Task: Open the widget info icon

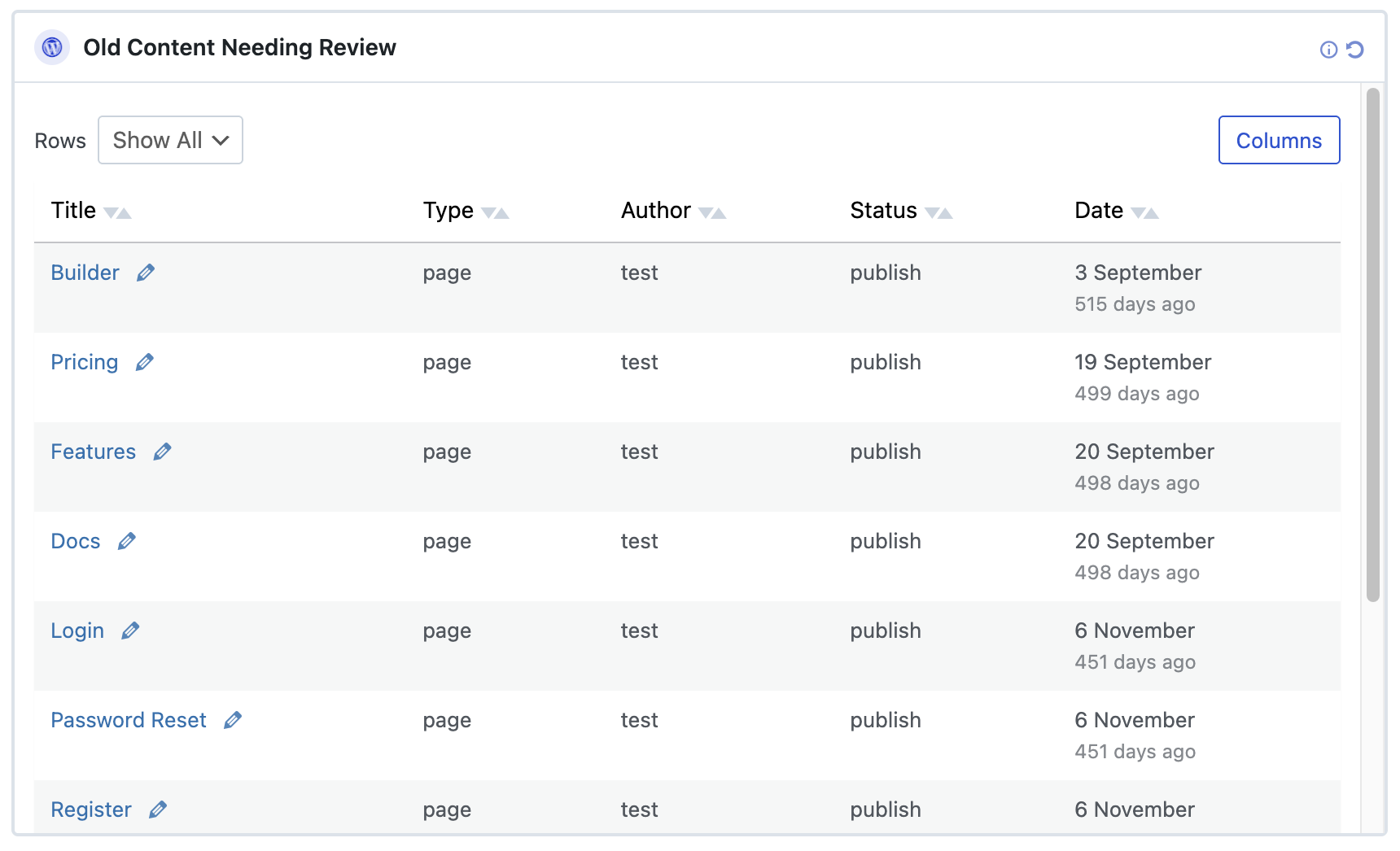Action: click(x=1328, y=50)
